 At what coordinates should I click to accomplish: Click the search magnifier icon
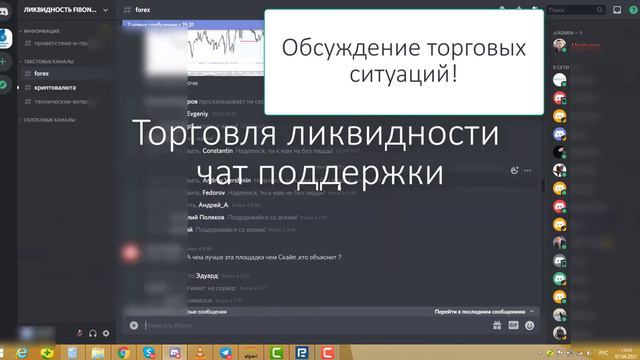pos(600,10)
